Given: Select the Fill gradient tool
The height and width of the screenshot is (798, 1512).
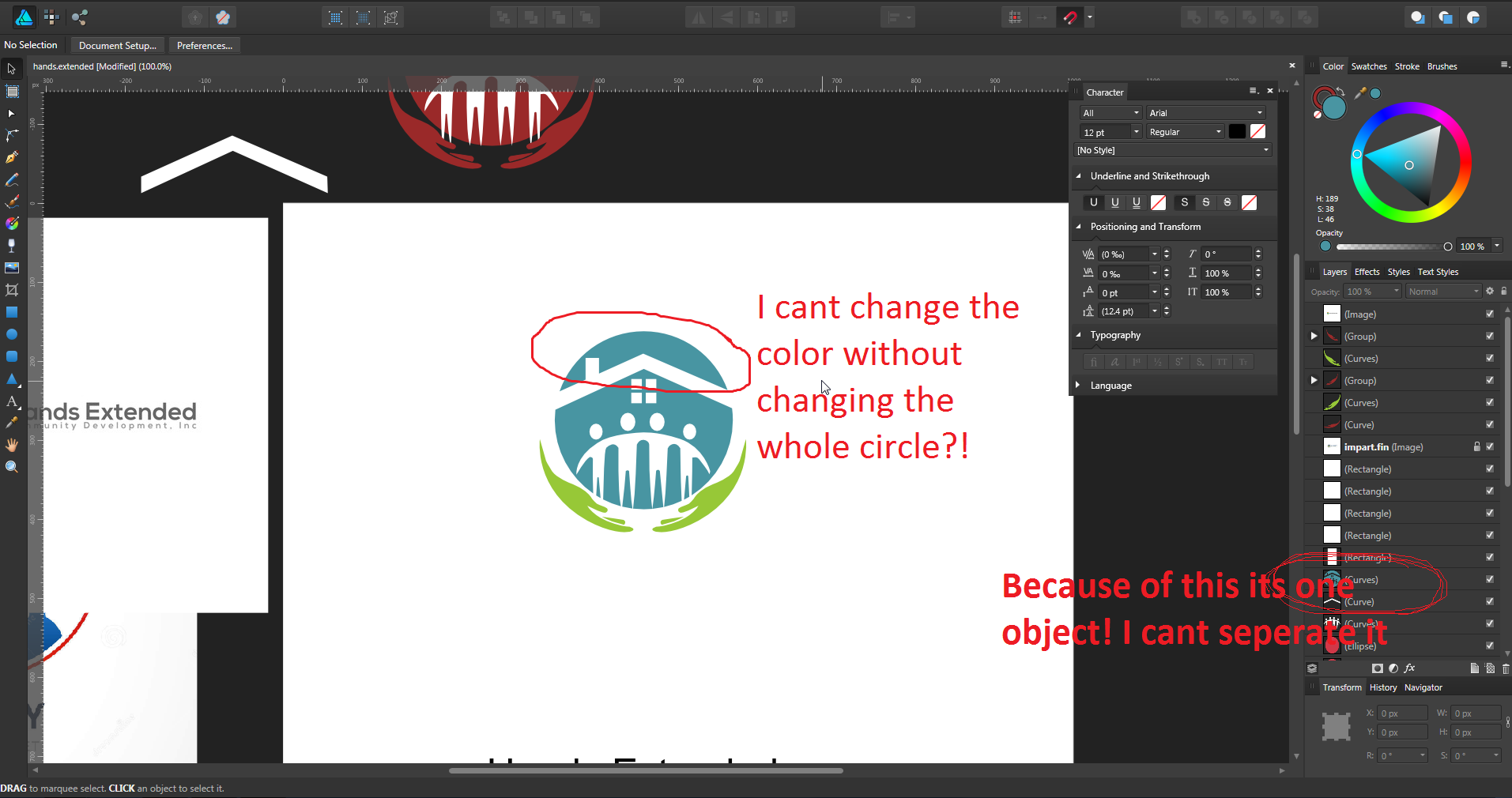Looking at the screenshot, I should tap(12, 224).
